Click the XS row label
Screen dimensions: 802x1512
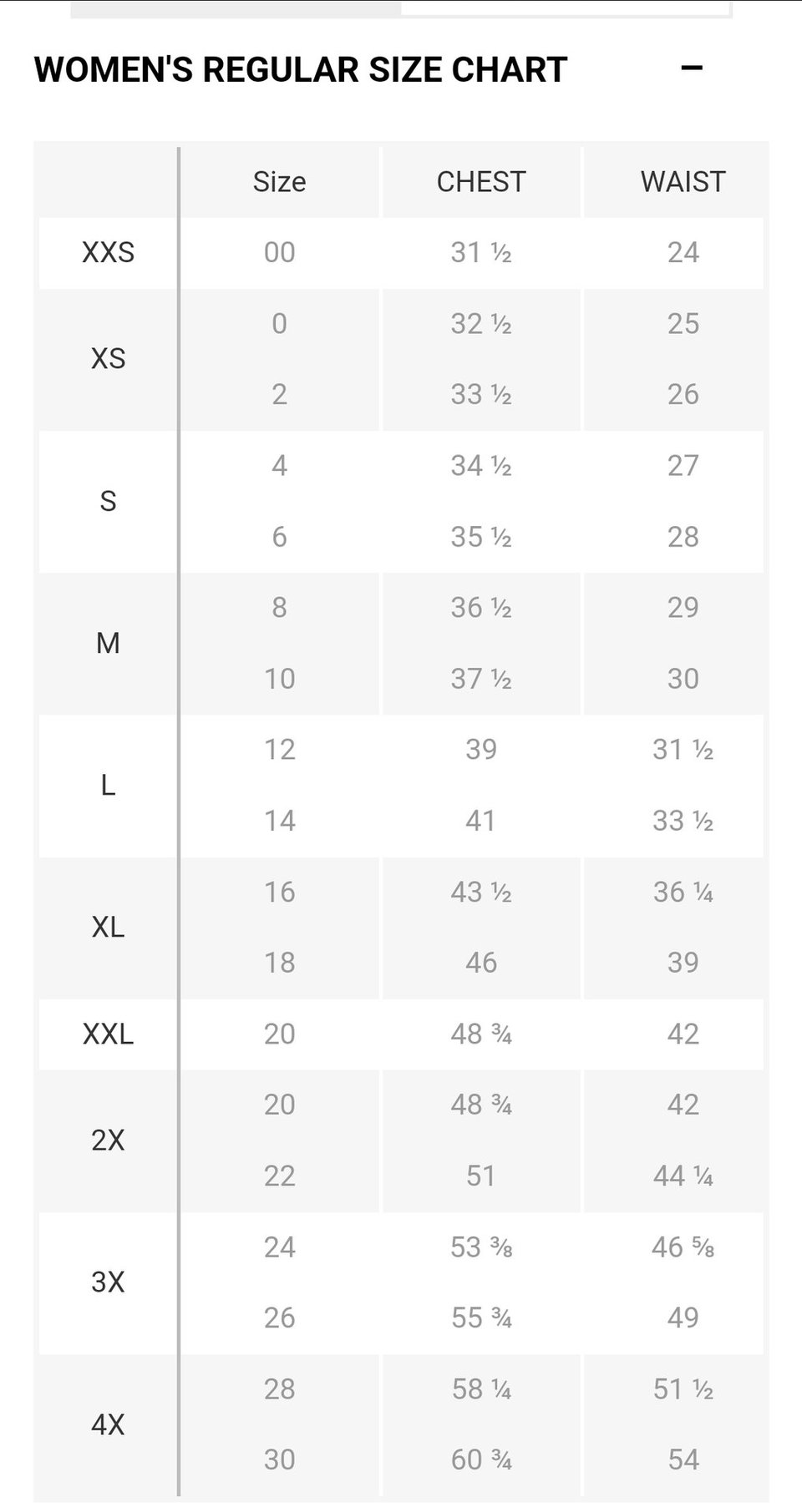point(108,359)
